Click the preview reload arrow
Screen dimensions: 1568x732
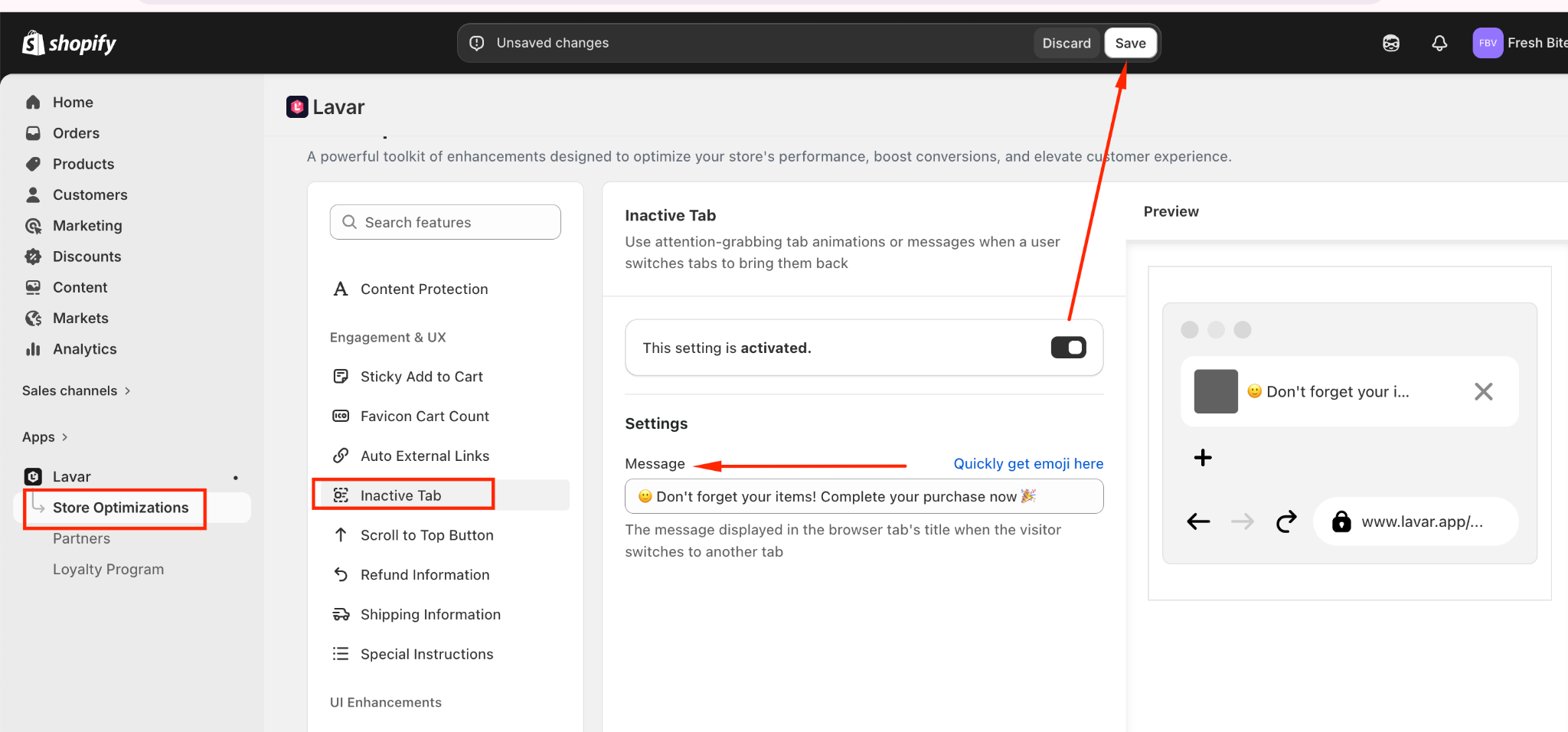pos(1286,521)
